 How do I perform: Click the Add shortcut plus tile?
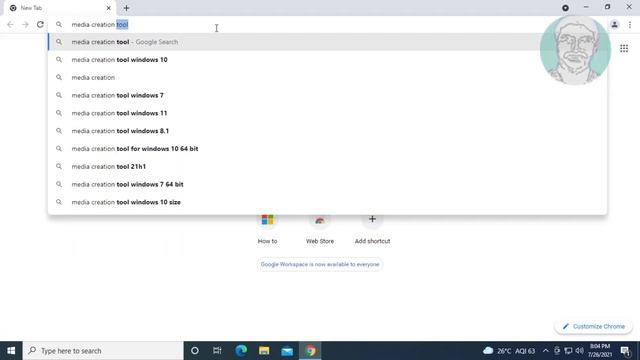372,229
